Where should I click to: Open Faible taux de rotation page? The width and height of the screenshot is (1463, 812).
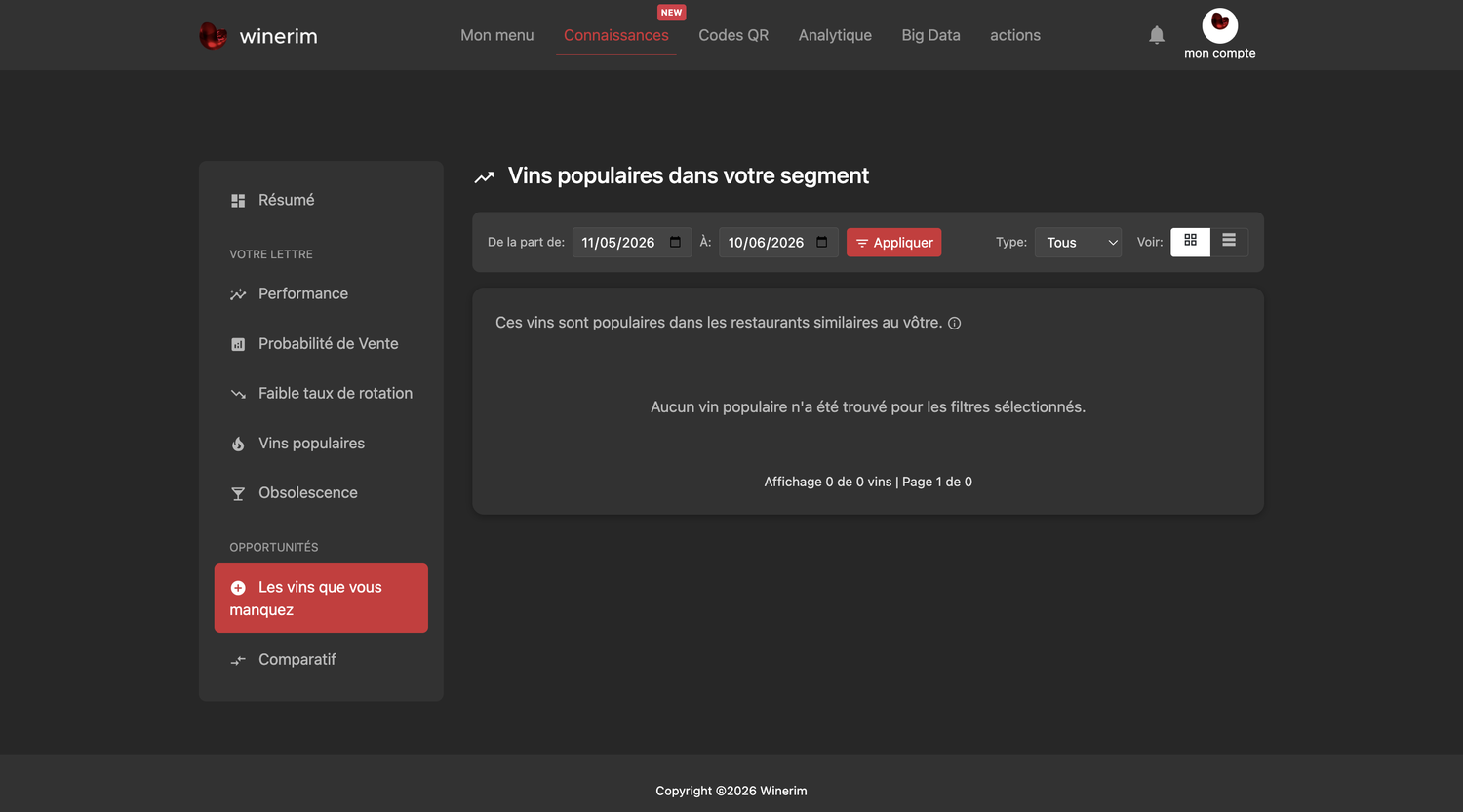[x=321, y=393]
